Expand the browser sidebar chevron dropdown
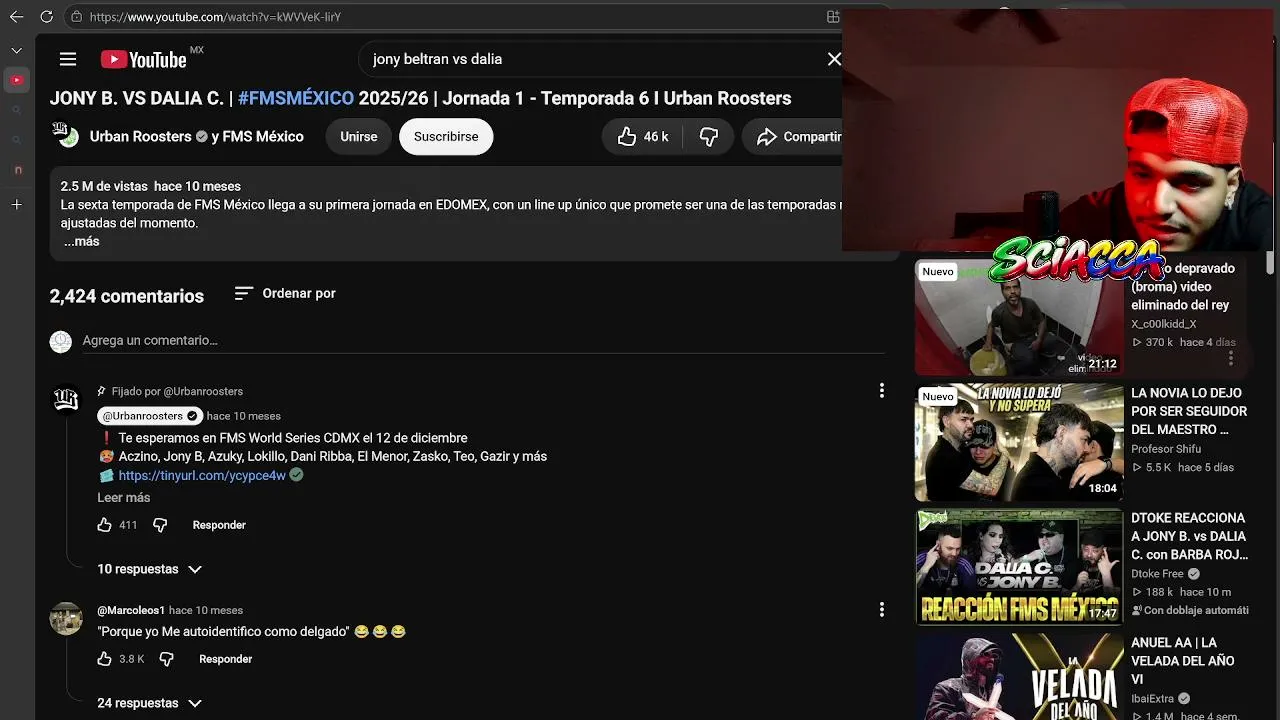Image resolution: width=1280 pixels, height=720 pixels. point(17,50)
